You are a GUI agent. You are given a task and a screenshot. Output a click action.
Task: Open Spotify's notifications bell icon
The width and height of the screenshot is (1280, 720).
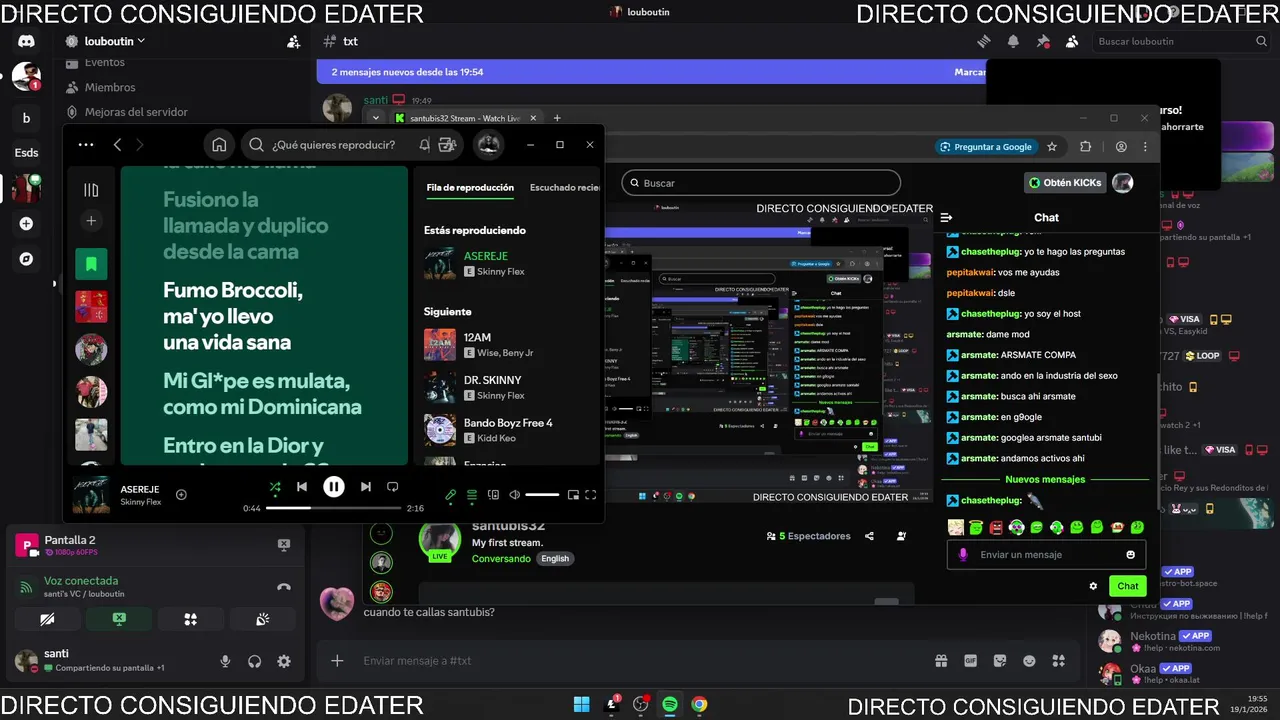point(425,144)
